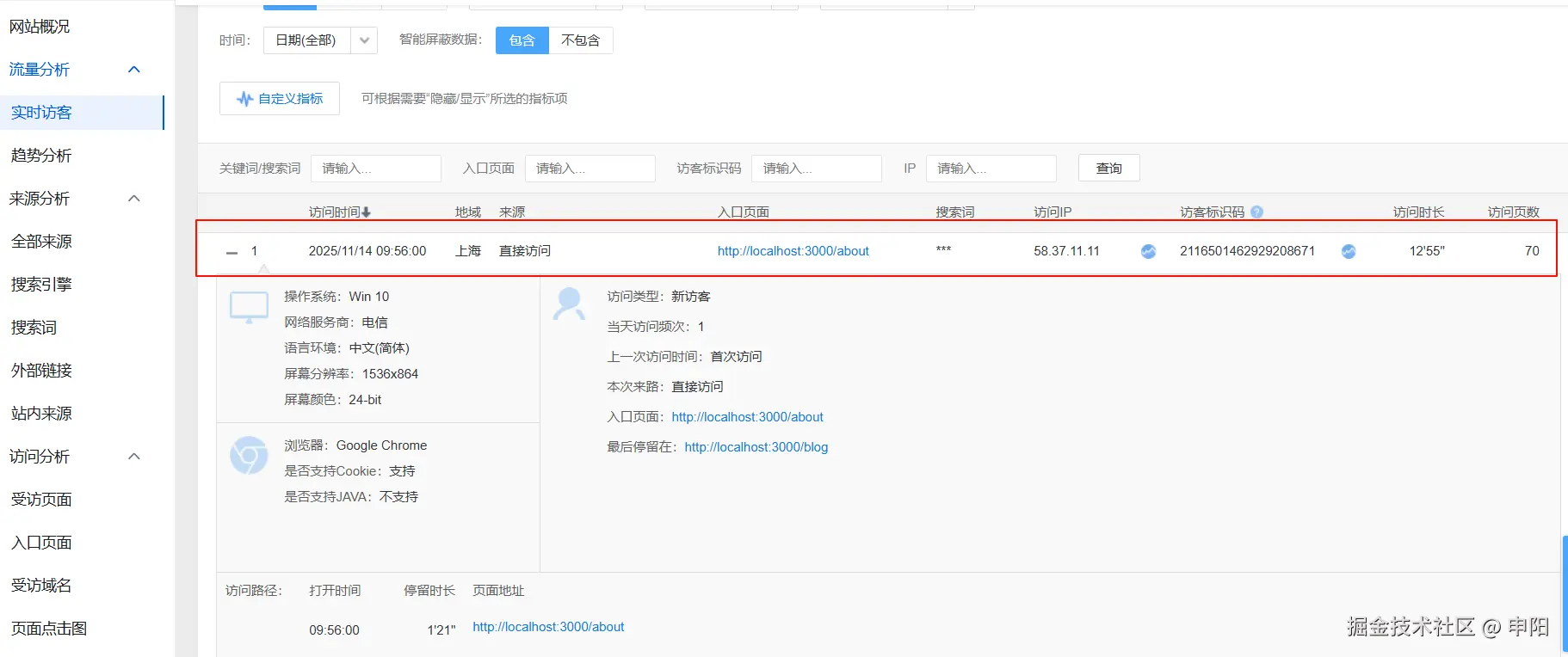This screenshot has width=1568, height=657.
Task: Click the page vertical scrollbar thumb
Action: coord(1565,593)
